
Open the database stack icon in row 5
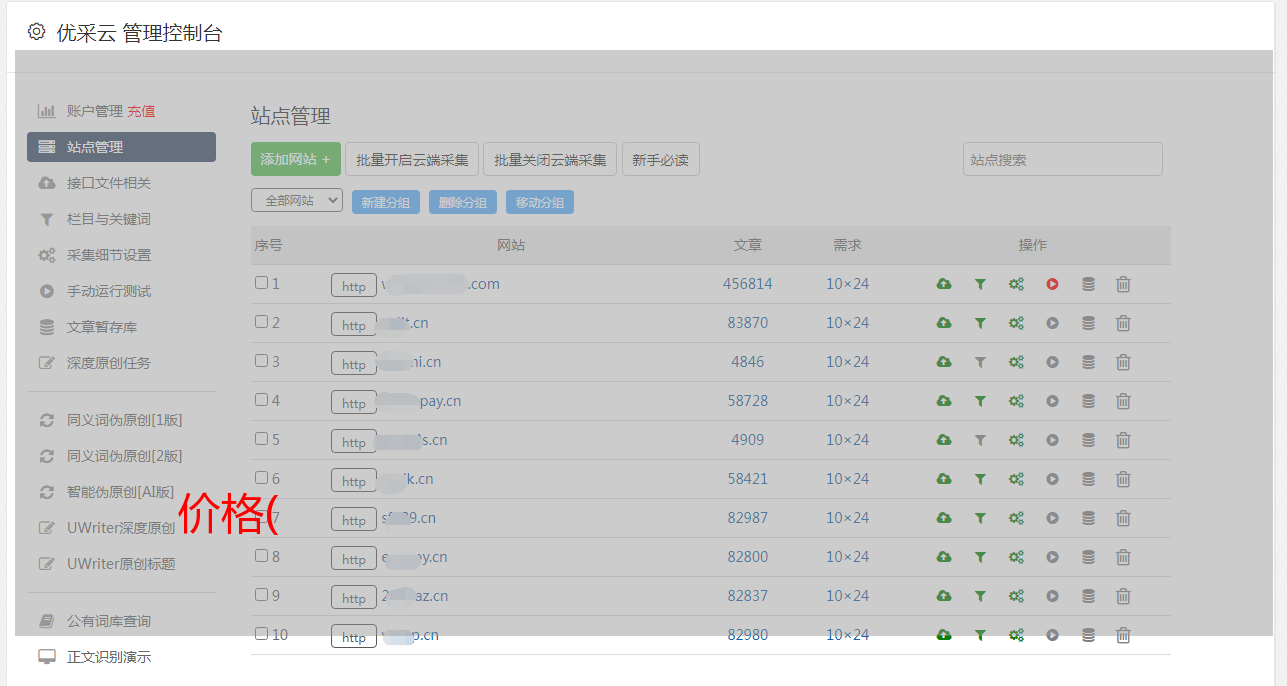tap(1088, 440)
